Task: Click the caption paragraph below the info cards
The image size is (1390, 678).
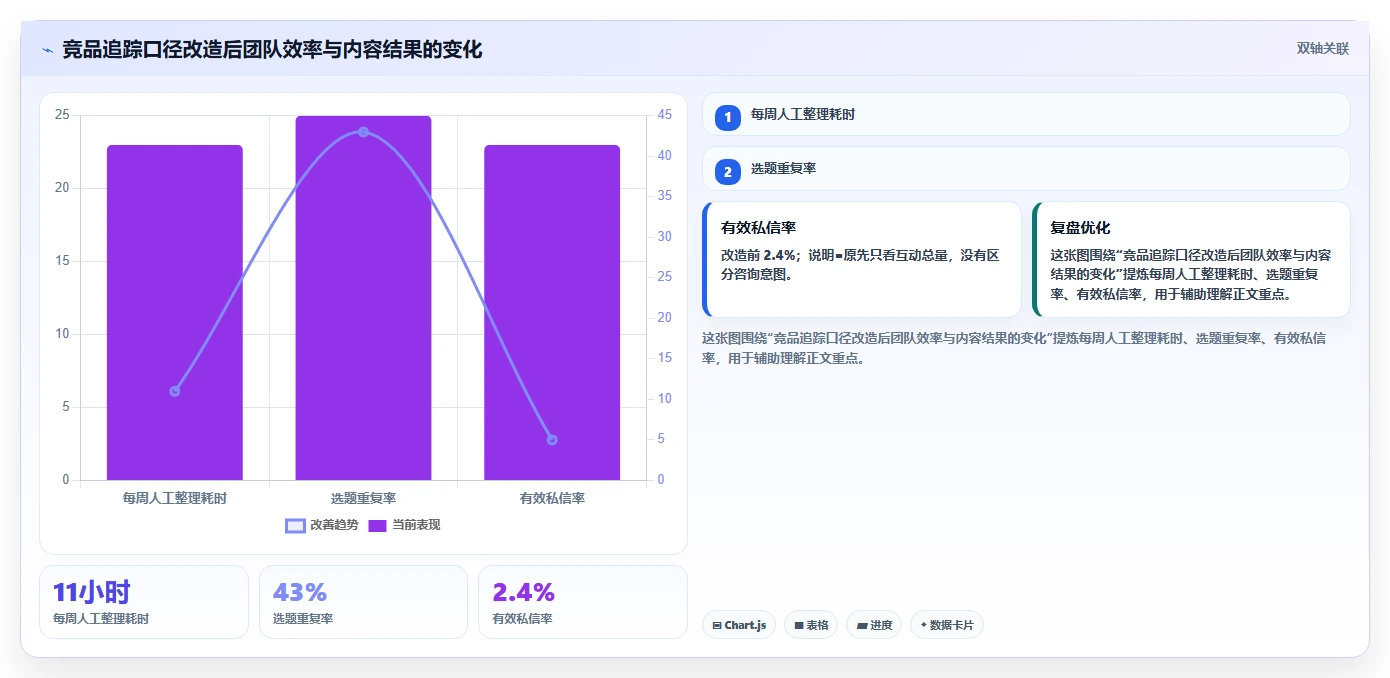Action: pos(1014,348)
